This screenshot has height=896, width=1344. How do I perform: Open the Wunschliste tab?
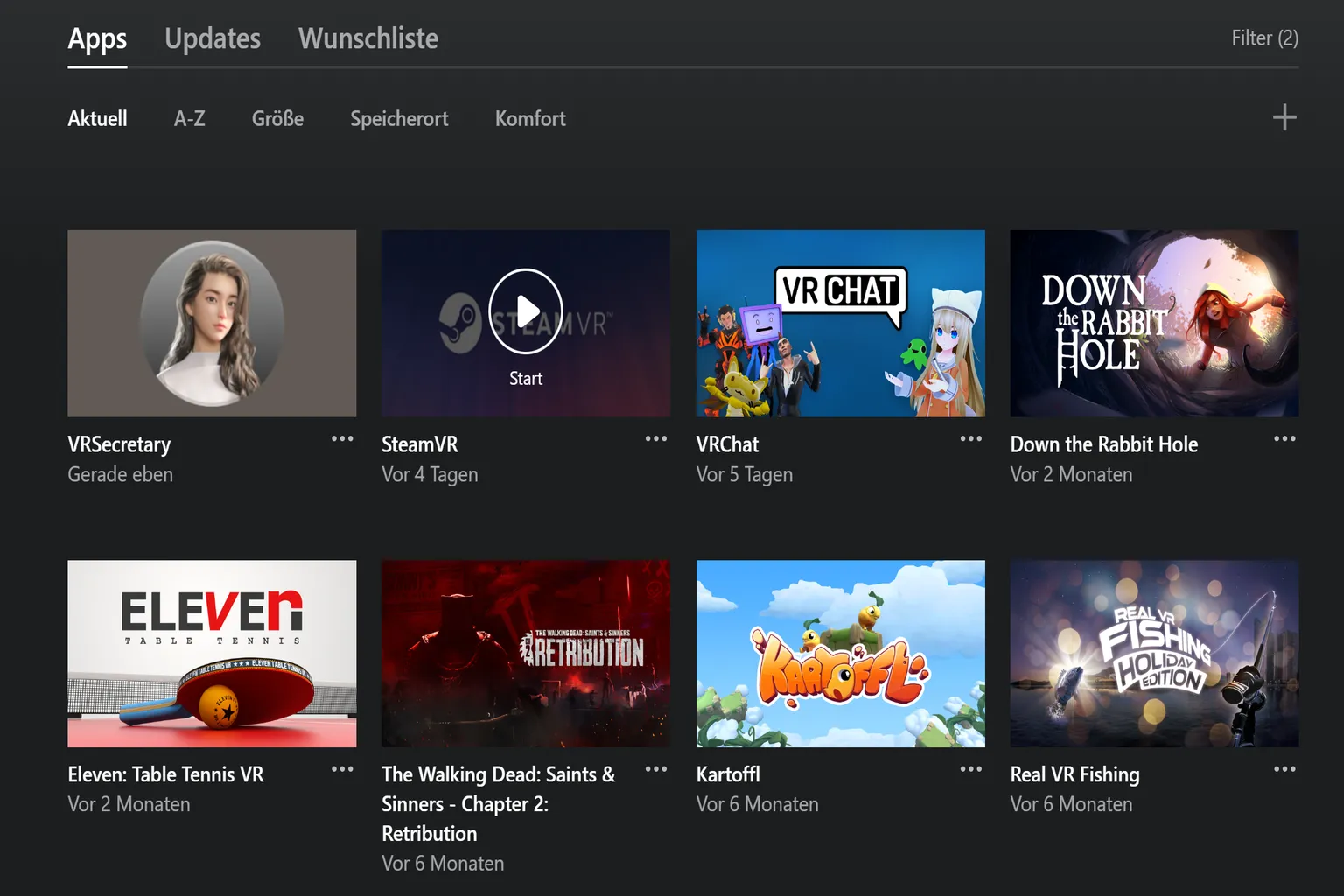pyautogui.click(x=368, y=38)
